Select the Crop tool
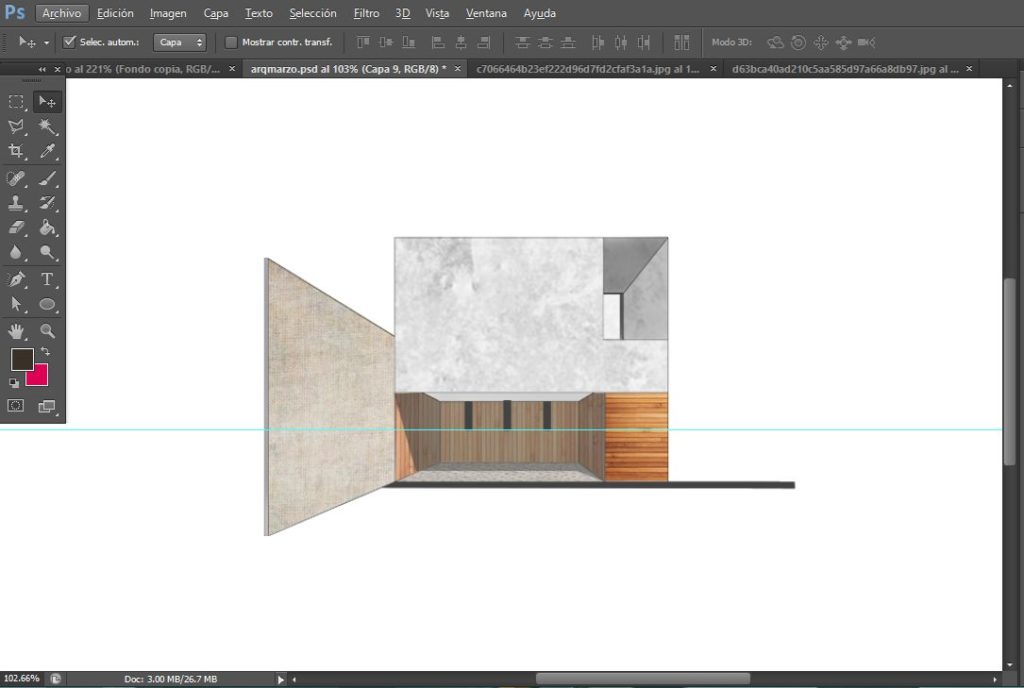 point(16,151)
